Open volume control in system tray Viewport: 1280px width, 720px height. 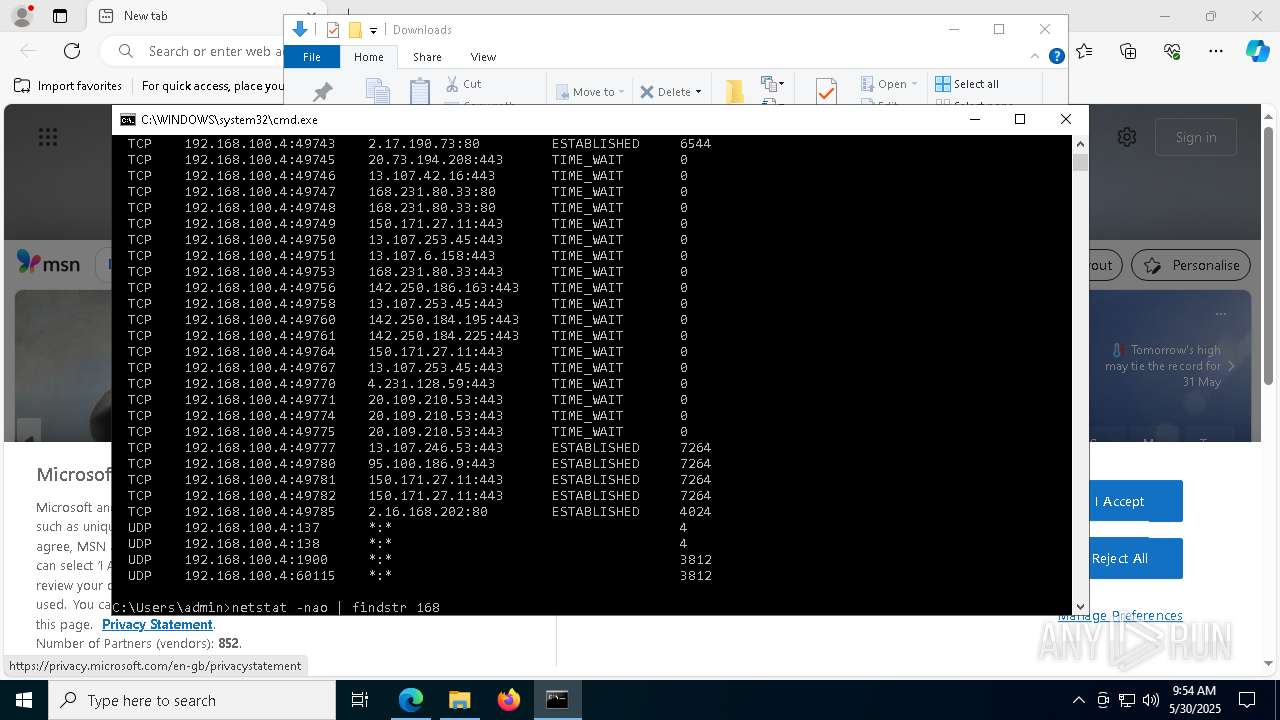1151,700
